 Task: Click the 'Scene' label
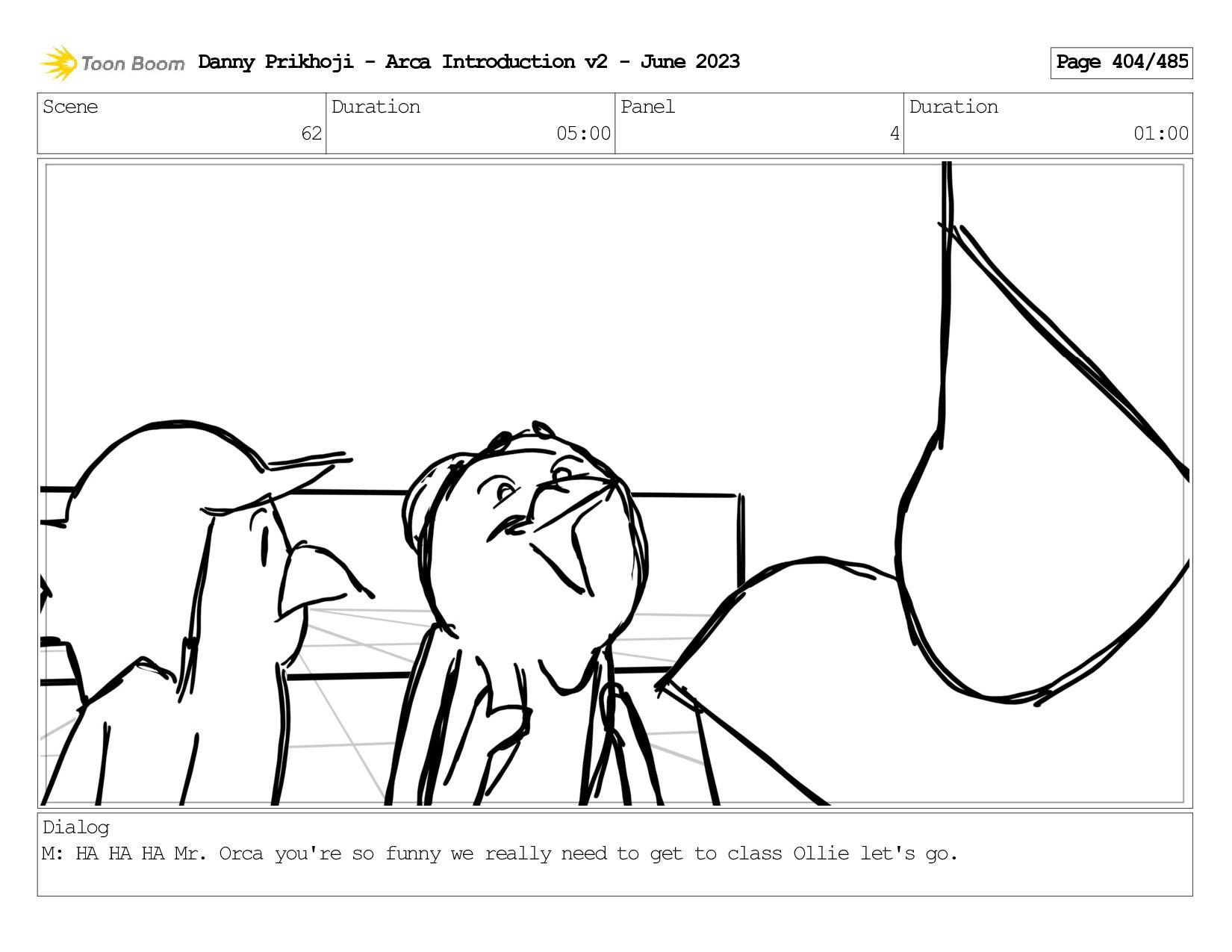click(x=70, y=107)
